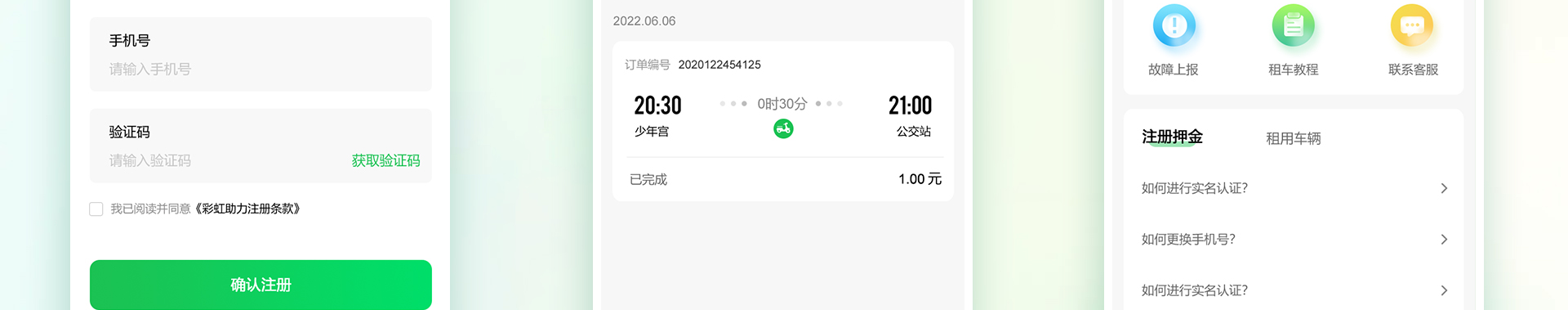1568x310 pixels.
Task: Focus the 请输入手机号 phone input field
Action: click(261, 69)
